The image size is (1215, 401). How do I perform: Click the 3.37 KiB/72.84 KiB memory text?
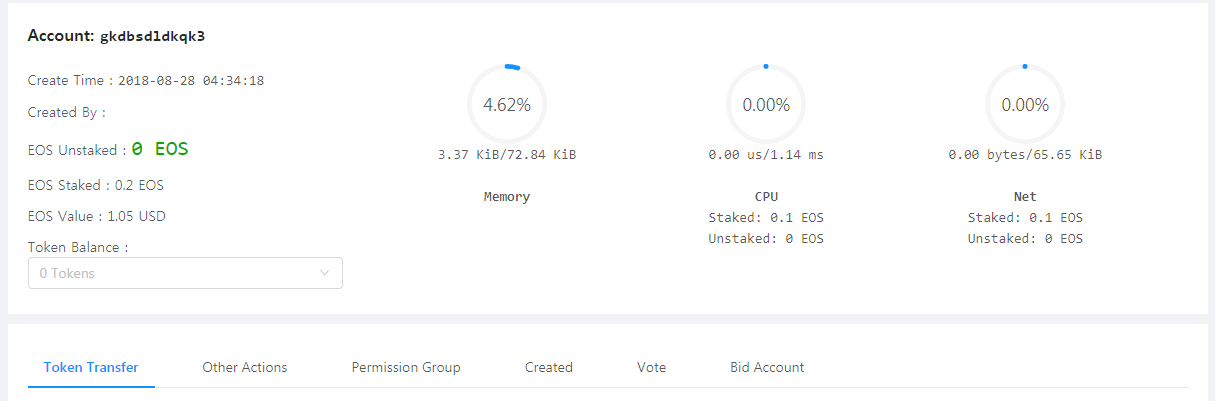(507, 155)
